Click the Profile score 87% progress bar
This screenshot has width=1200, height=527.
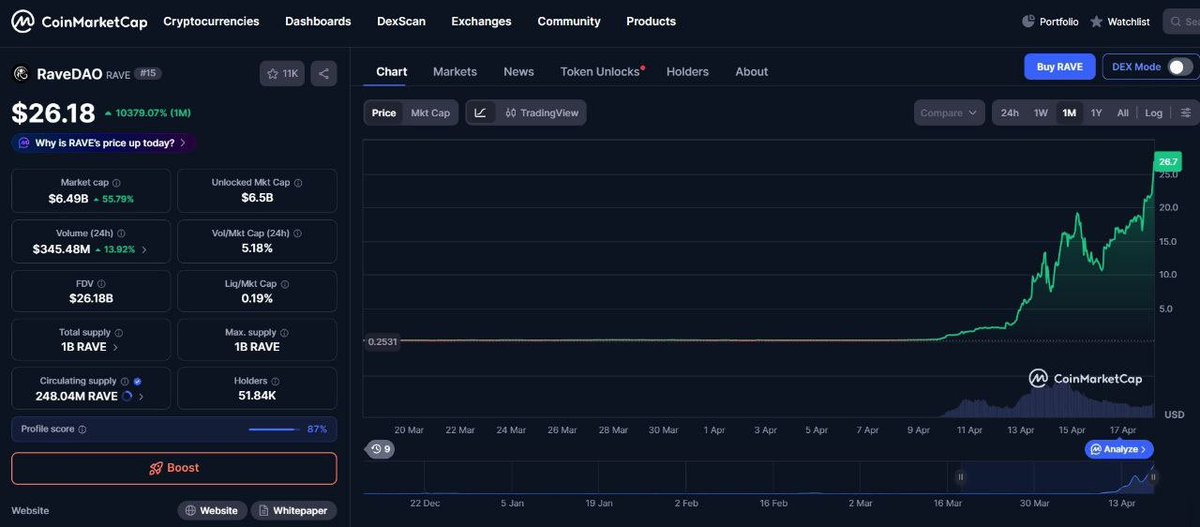[x=274, y=429]
